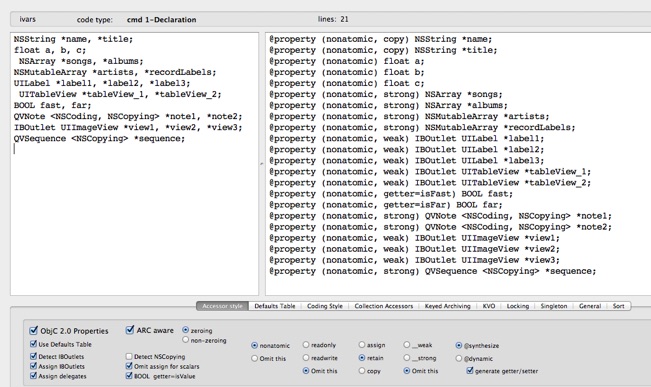Select the retain radio button
Image resolution: width=651 pixels, height=387 pixels.
tap(362, 358)
